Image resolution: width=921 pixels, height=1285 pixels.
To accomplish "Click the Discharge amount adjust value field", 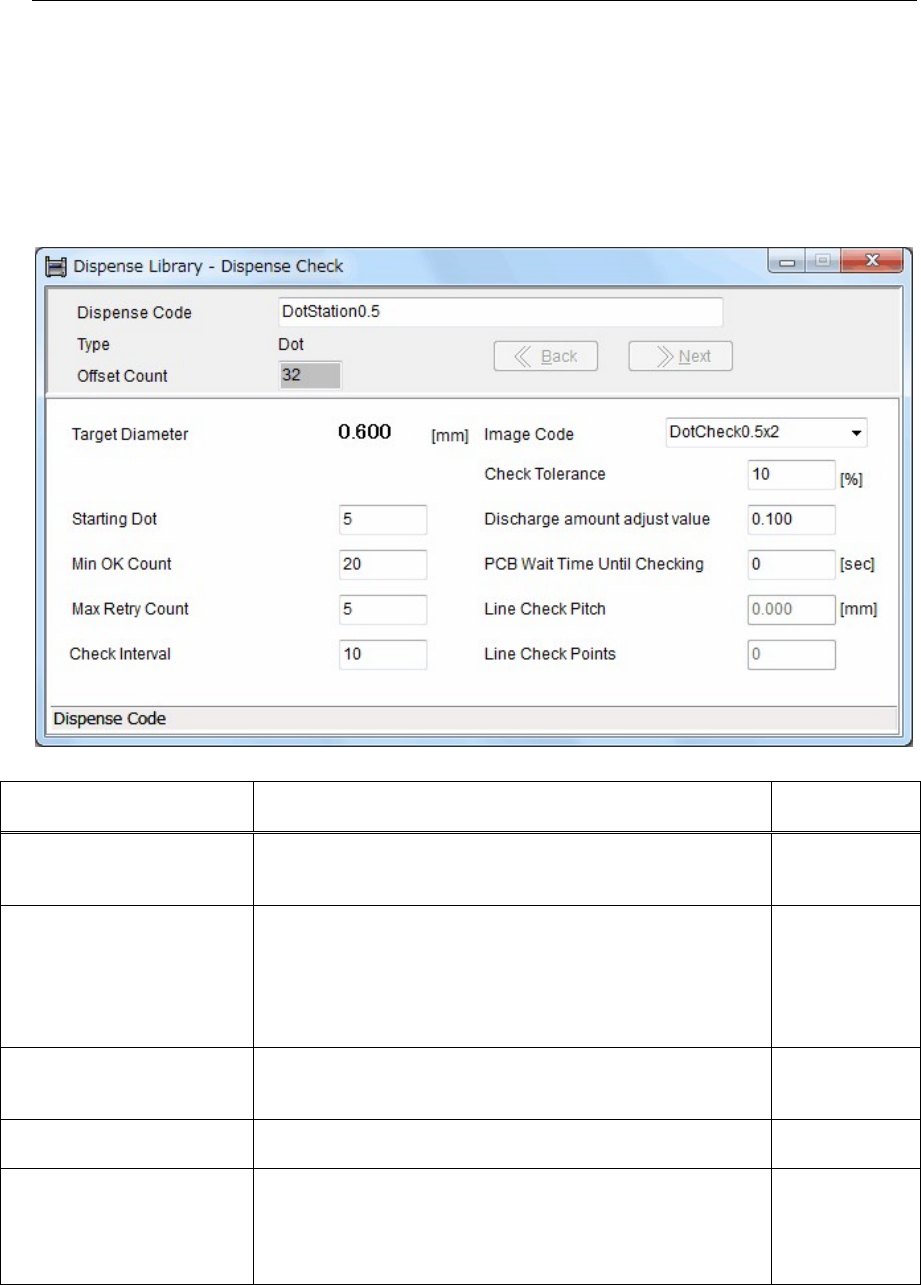I will coord(791,520).
